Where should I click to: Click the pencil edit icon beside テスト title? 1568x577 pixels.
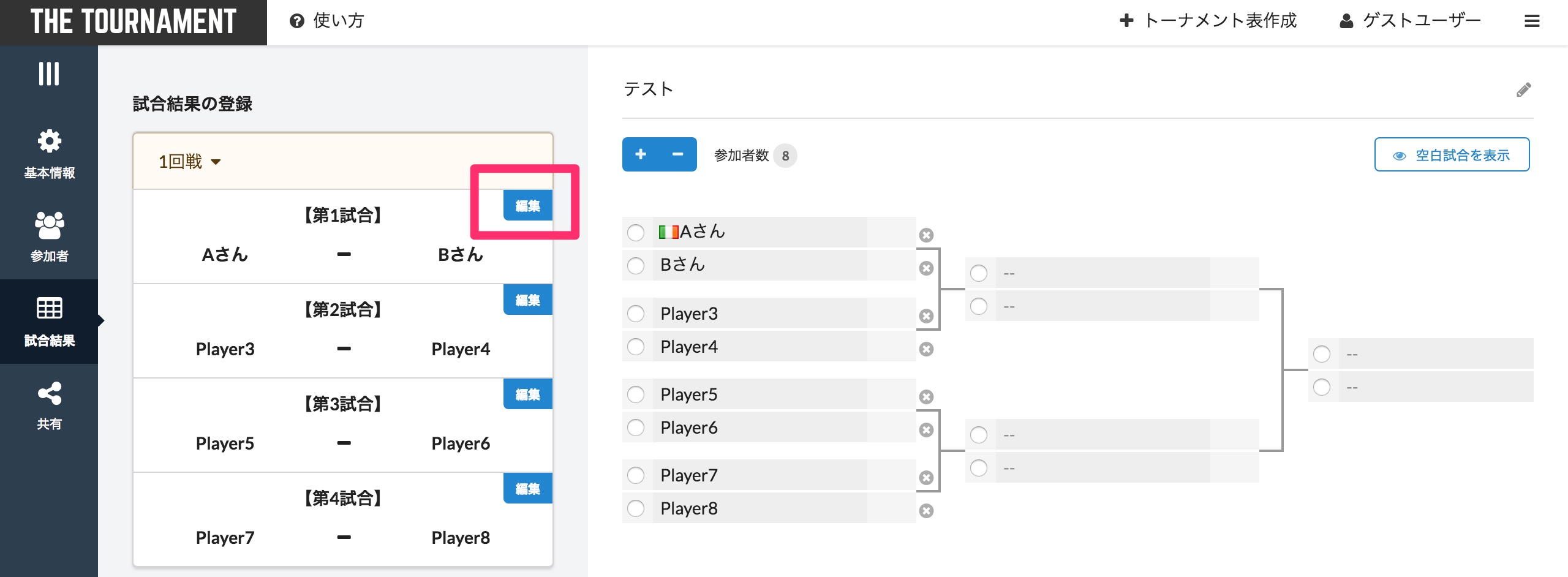(x=1523, y=90)
